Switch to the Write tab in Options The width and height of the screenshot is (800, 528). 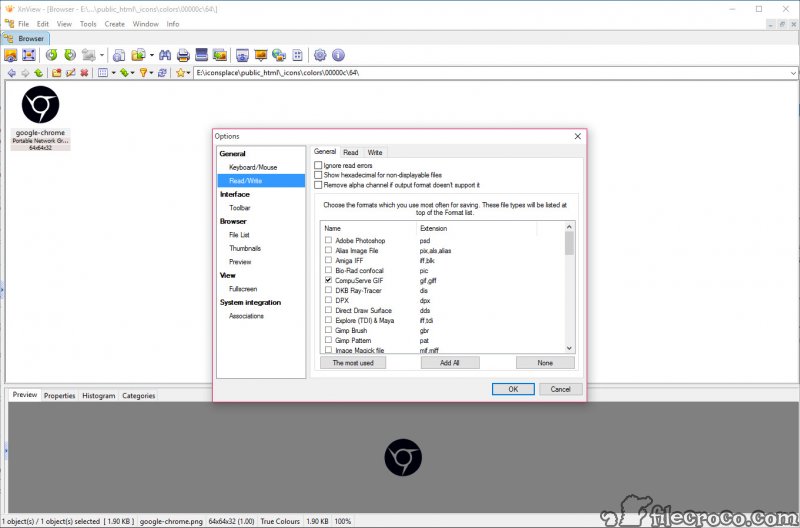(x=374, y=152)
